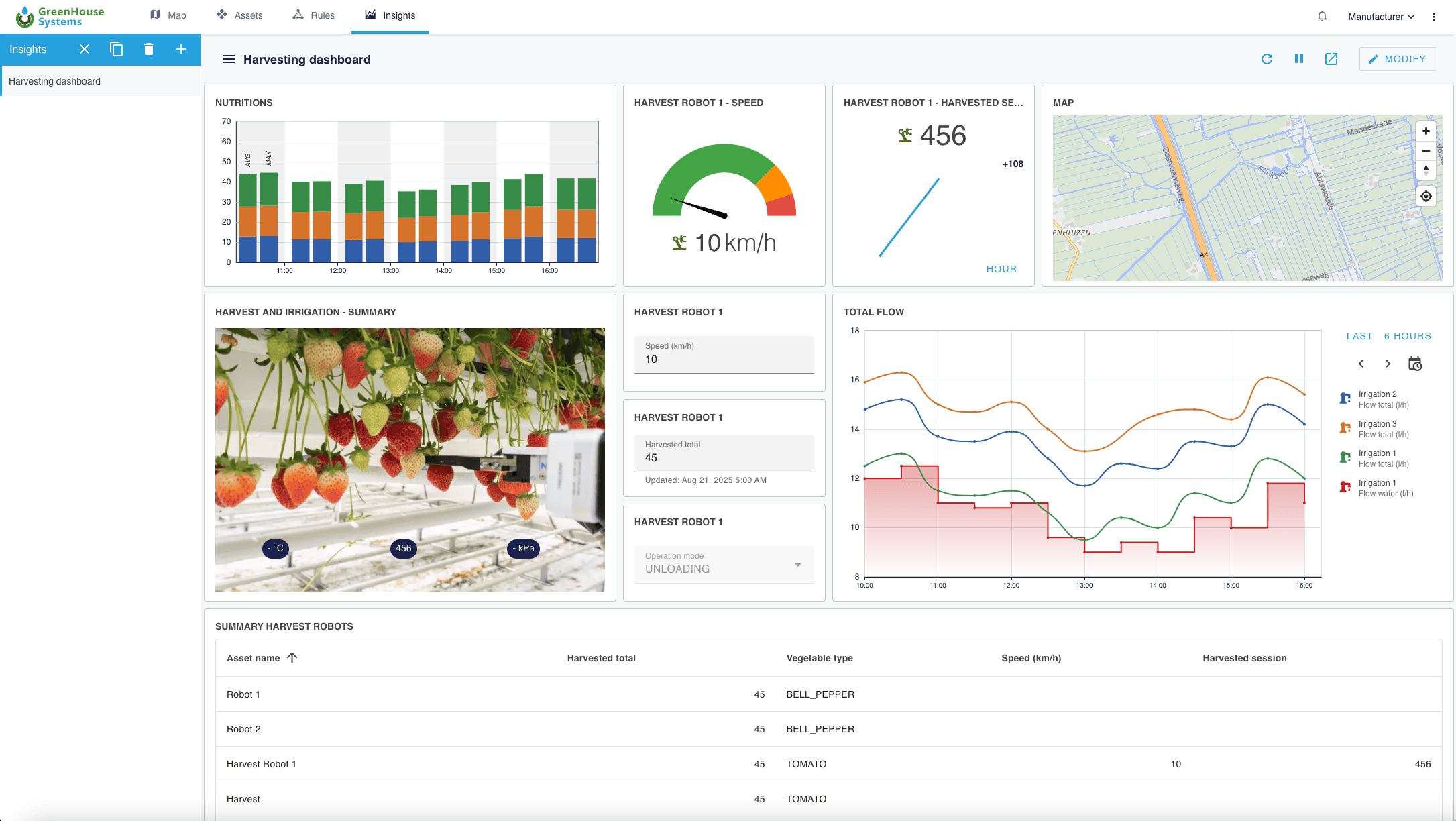Viewport: 1456px width, 821px height.
Task: Open the Manufacturer realm dropdown
Action: click(x=1381, y=17)
